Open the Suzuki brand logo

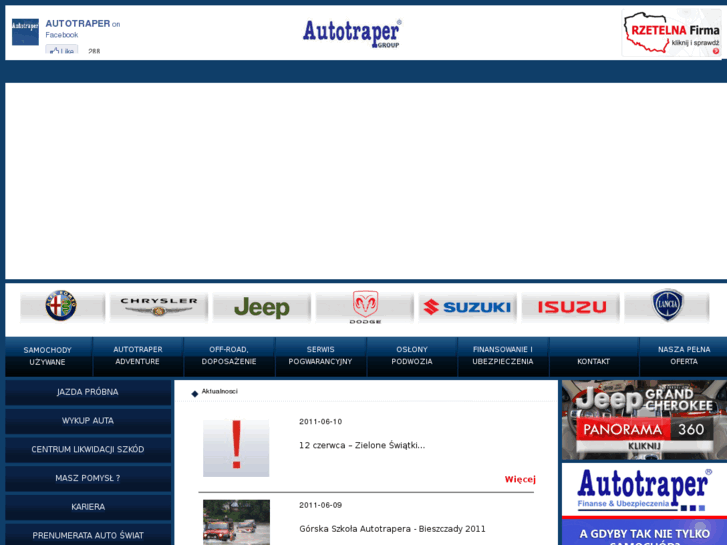(467, 307)
